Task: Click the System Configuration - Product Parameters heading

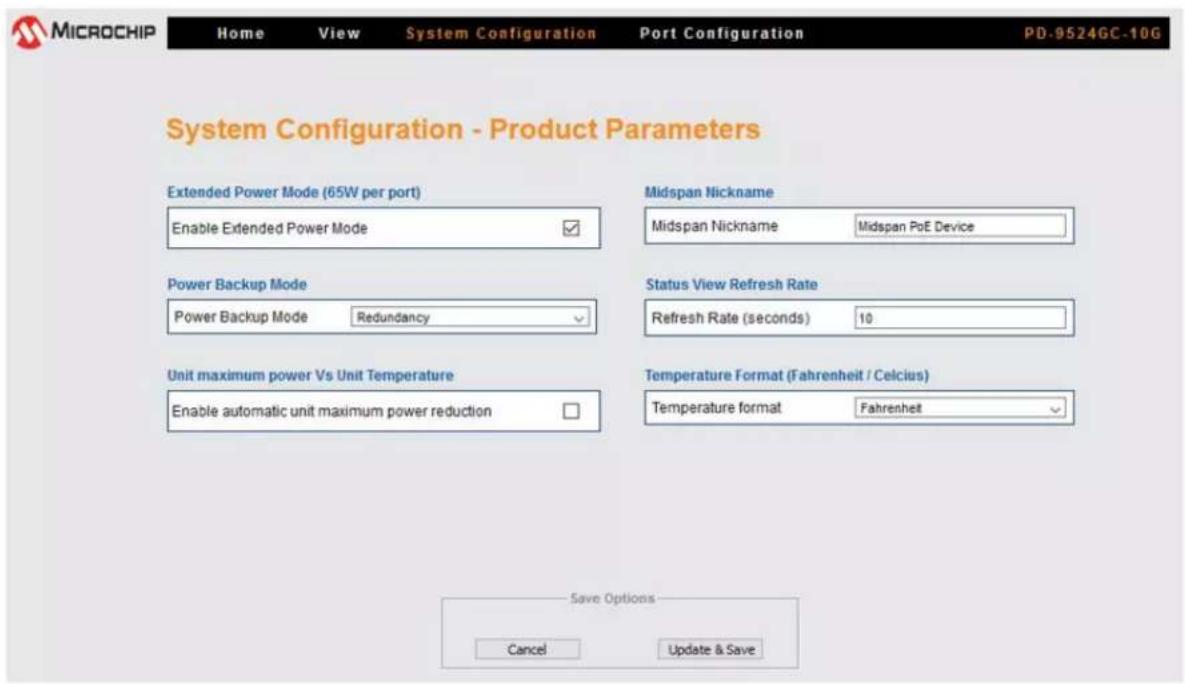Action: pyautogui.click(x=463, y=129)
